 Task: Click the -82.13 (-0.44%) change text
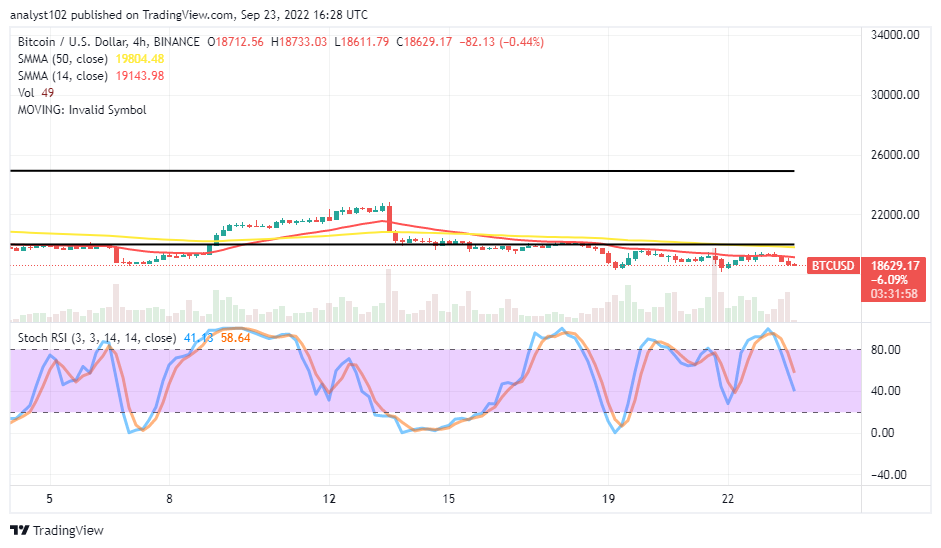click(502, 42)
